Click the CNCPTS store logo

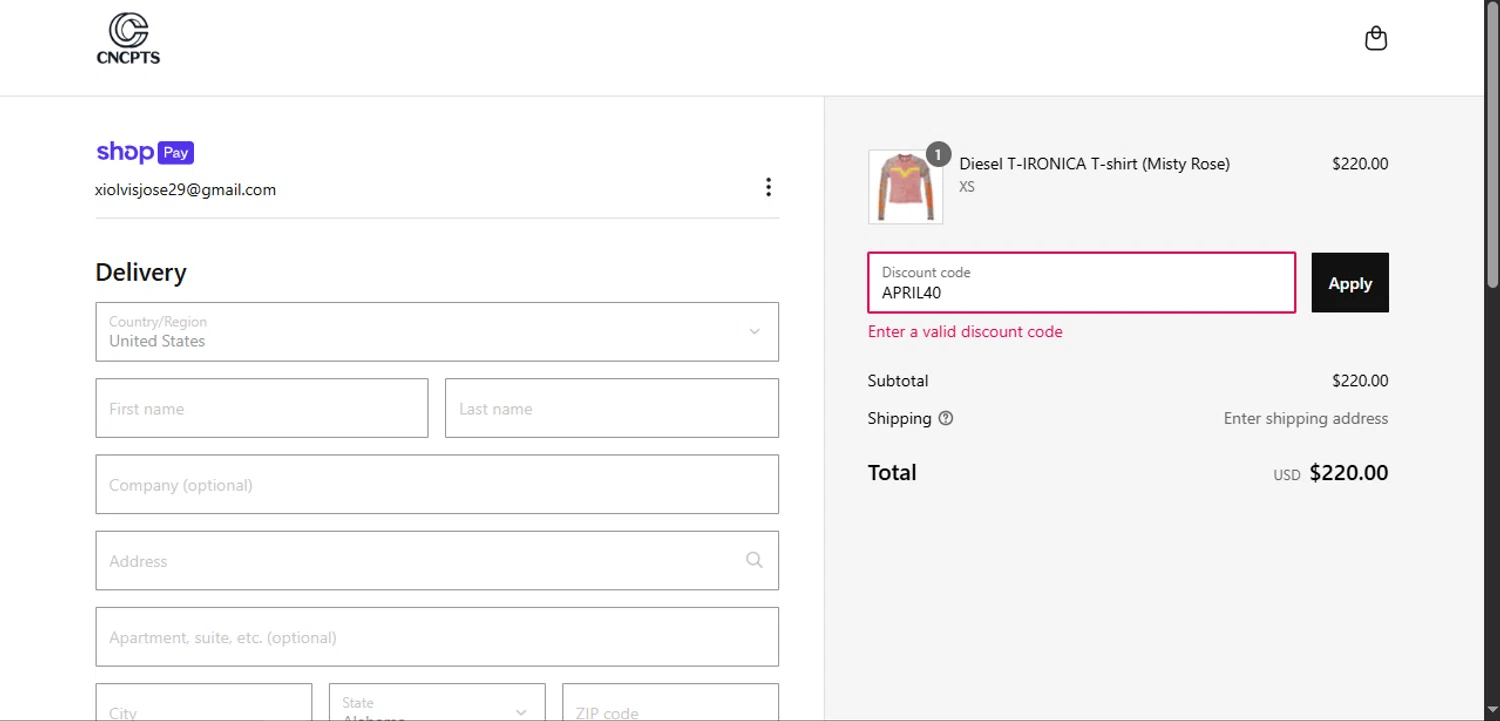tap(128, 39)
